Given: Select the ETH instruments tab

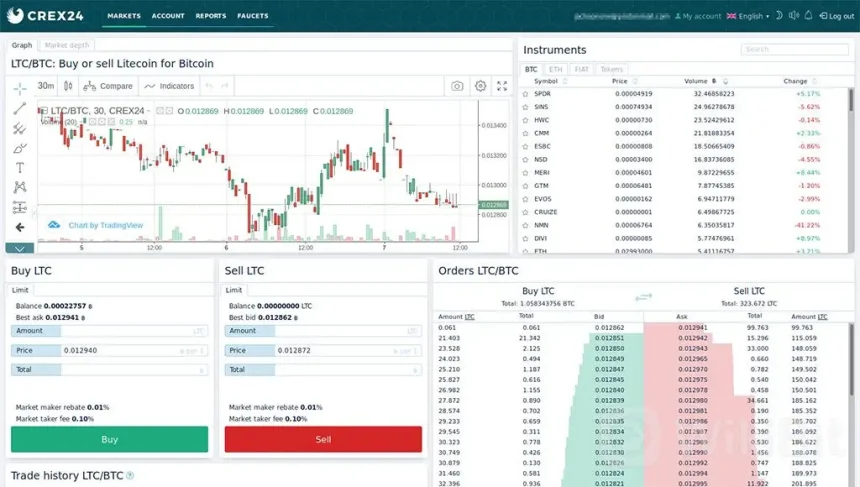Looking at the screenshot, I should click(x=556, y=70).
